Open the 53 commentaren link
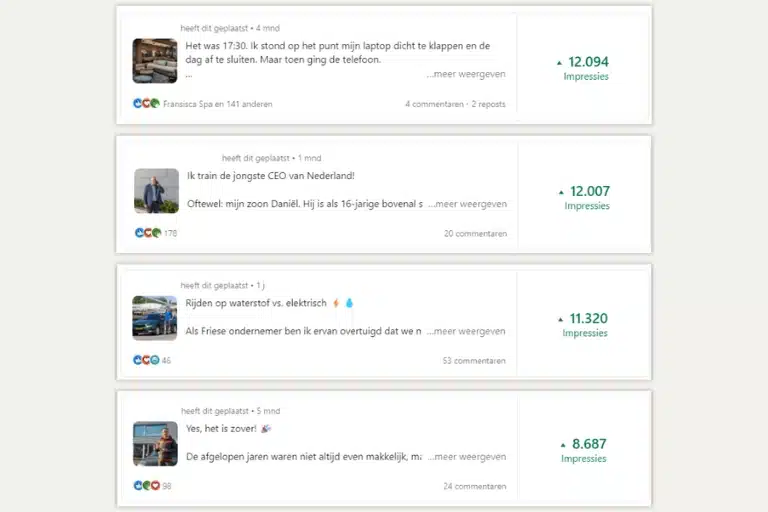The image size is (768, 512). click(x=474, y=361)
